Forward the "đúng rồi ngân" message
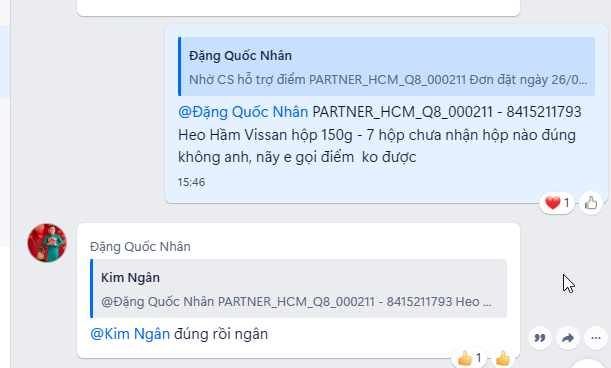 click(568, 338)
